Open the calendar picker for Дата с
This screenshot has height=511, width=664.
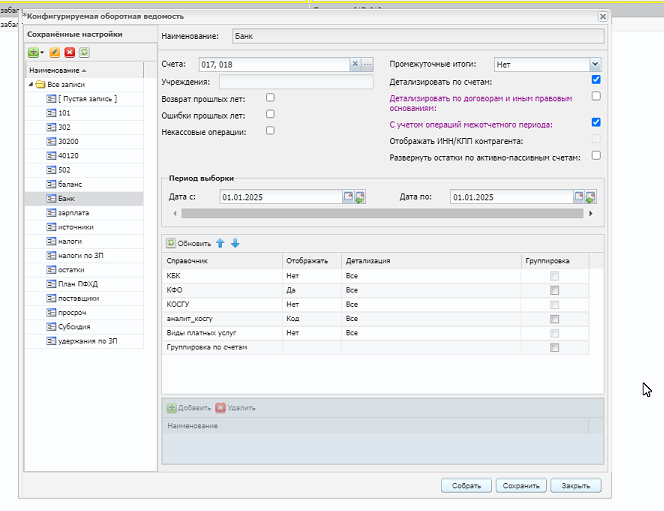coord(348,197)
